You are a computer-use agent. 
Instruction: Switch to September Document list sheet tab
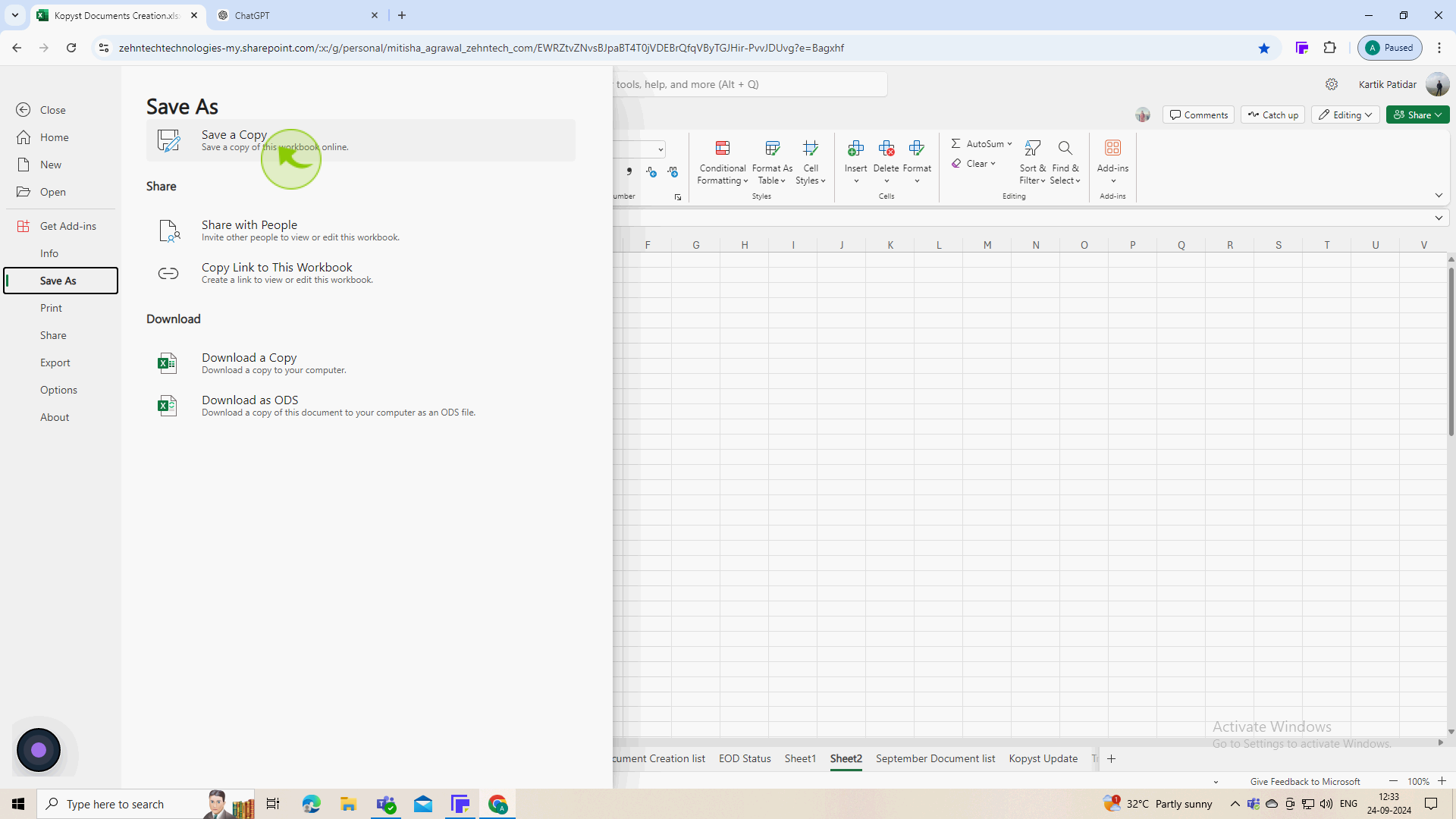pos(935,758)
